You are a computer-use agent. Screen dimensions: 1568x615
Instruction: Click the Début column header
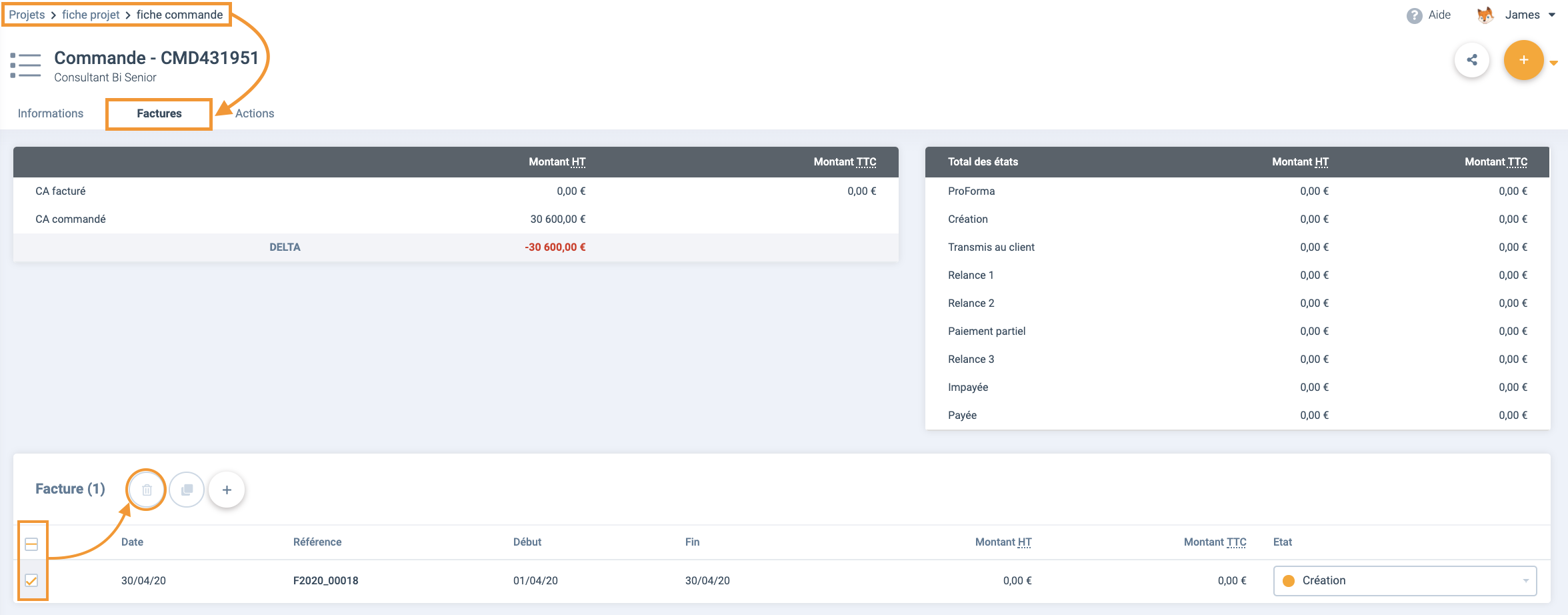click(527, 542)
